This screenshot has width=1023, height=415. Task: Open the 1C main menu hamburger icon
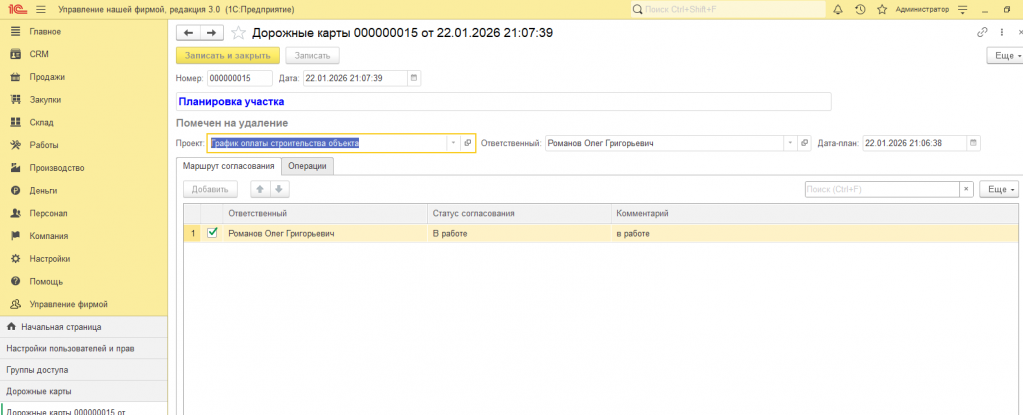point(41,10)
